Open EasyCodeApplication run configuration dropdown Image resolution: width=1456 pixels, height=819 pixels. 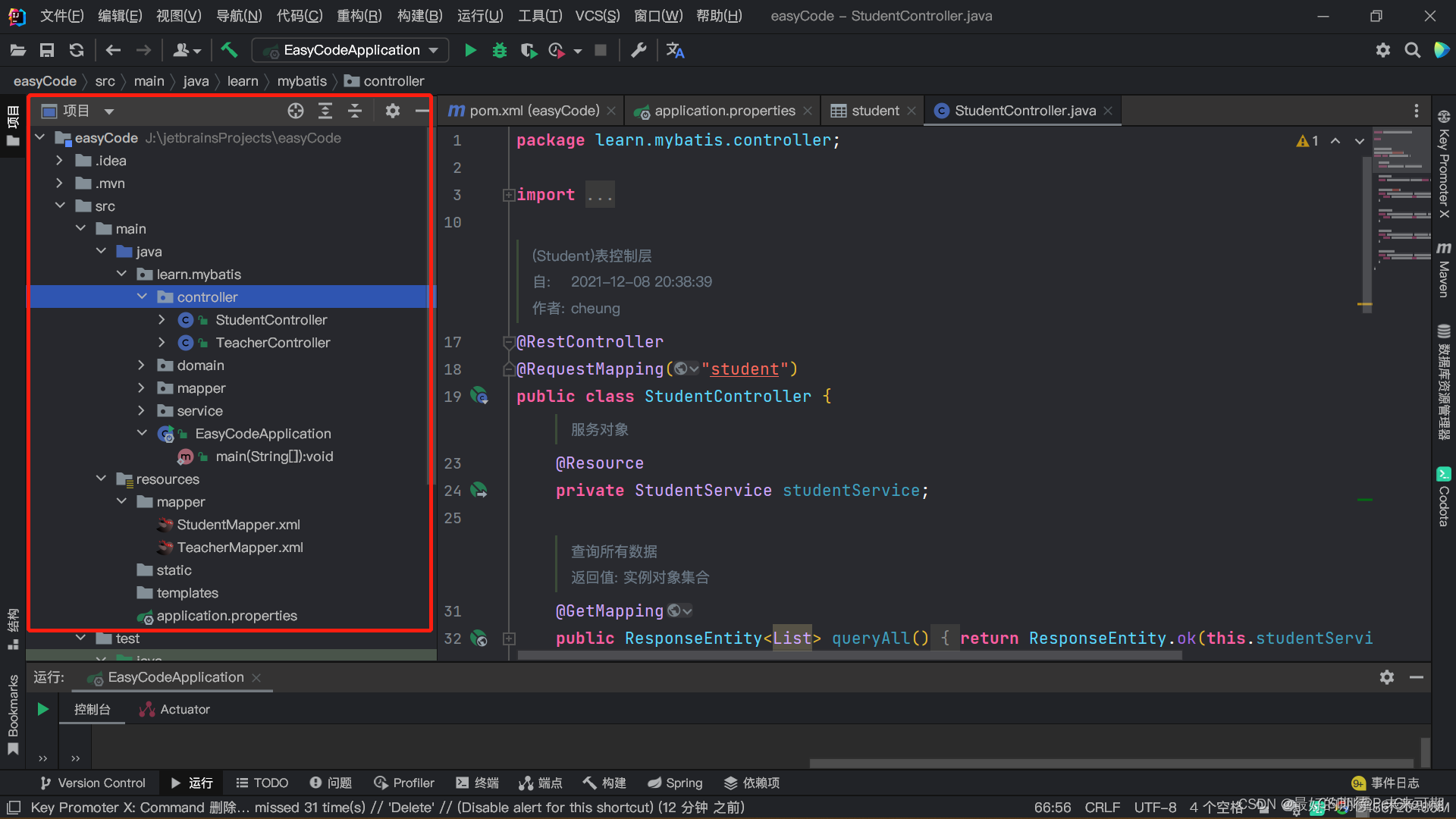pos(350,50)
